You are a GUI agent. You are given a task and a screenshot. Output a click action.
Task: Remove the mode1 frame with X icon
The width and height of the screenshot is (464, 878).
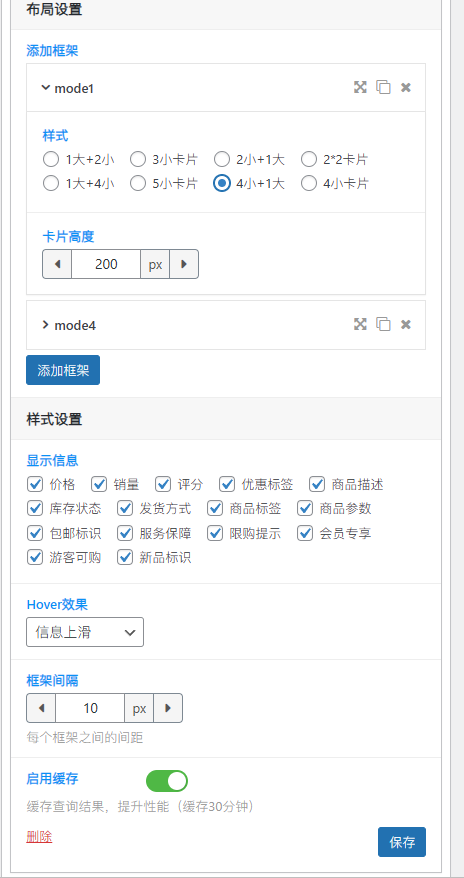[x=406, y=87]
